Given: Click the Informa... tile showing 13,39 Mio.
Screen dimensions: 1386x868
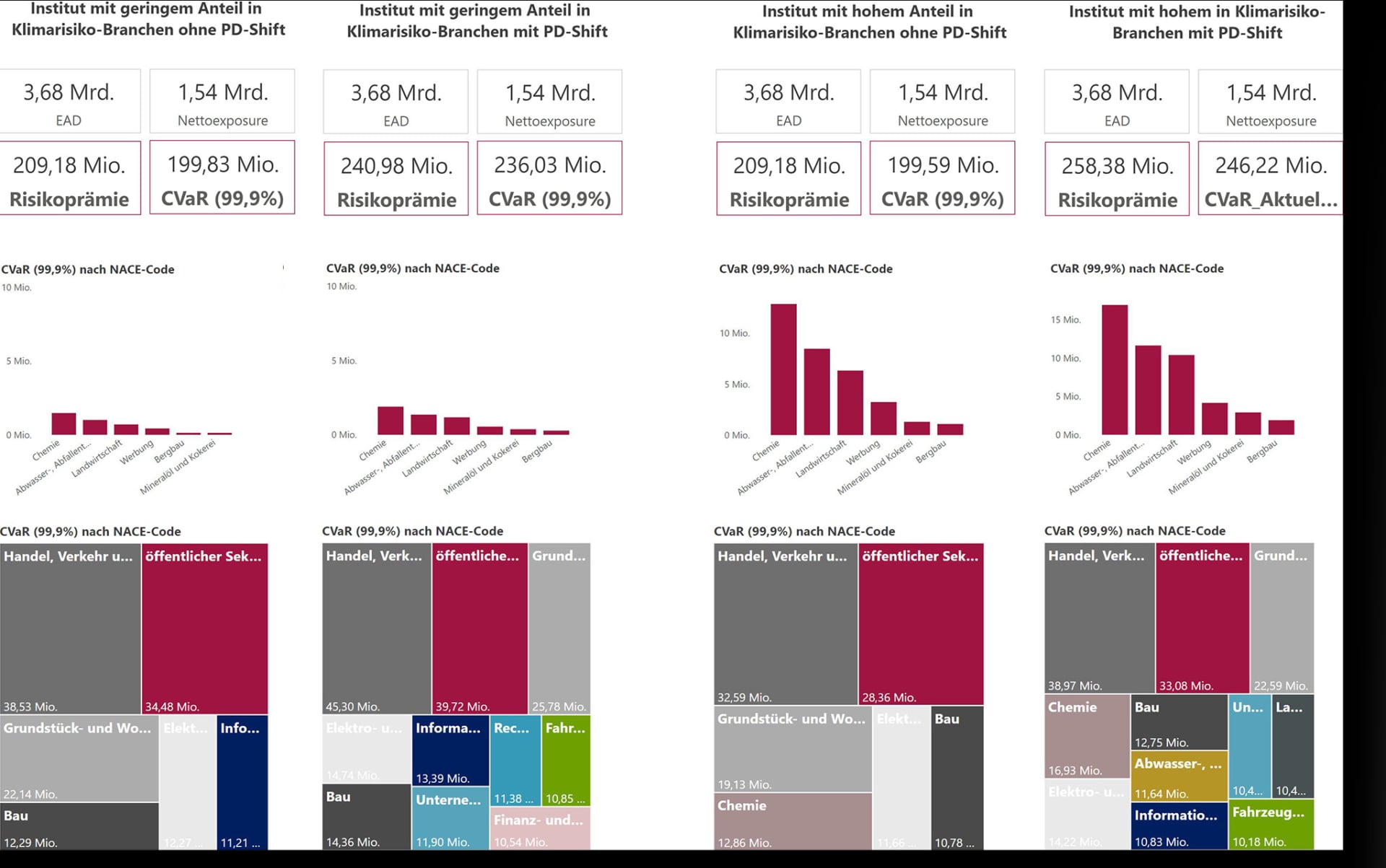Looking at the screenshot, I should coord(450,750).
